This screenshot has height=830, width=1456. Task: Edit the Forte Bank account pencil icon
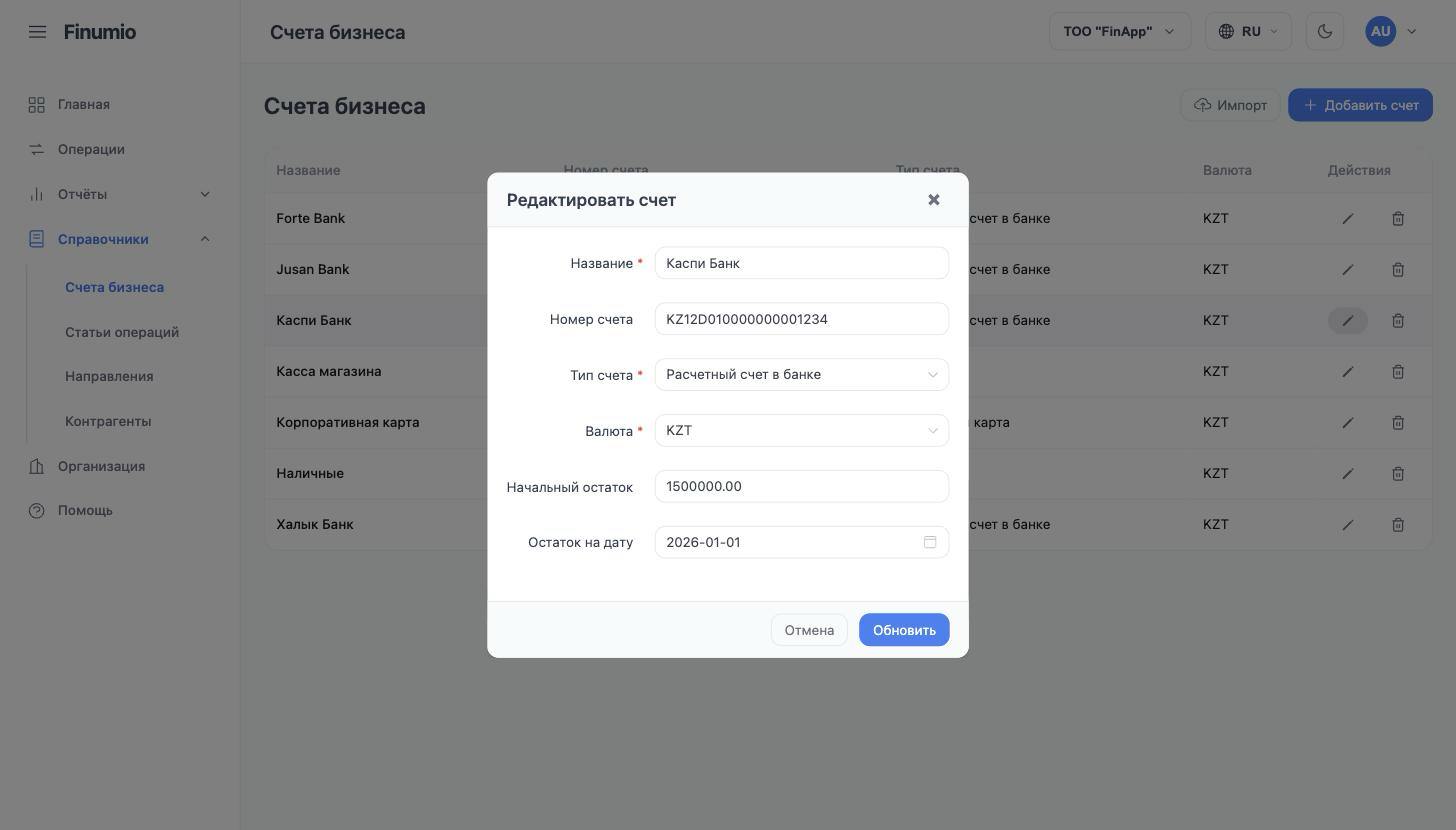(1348, 219)
